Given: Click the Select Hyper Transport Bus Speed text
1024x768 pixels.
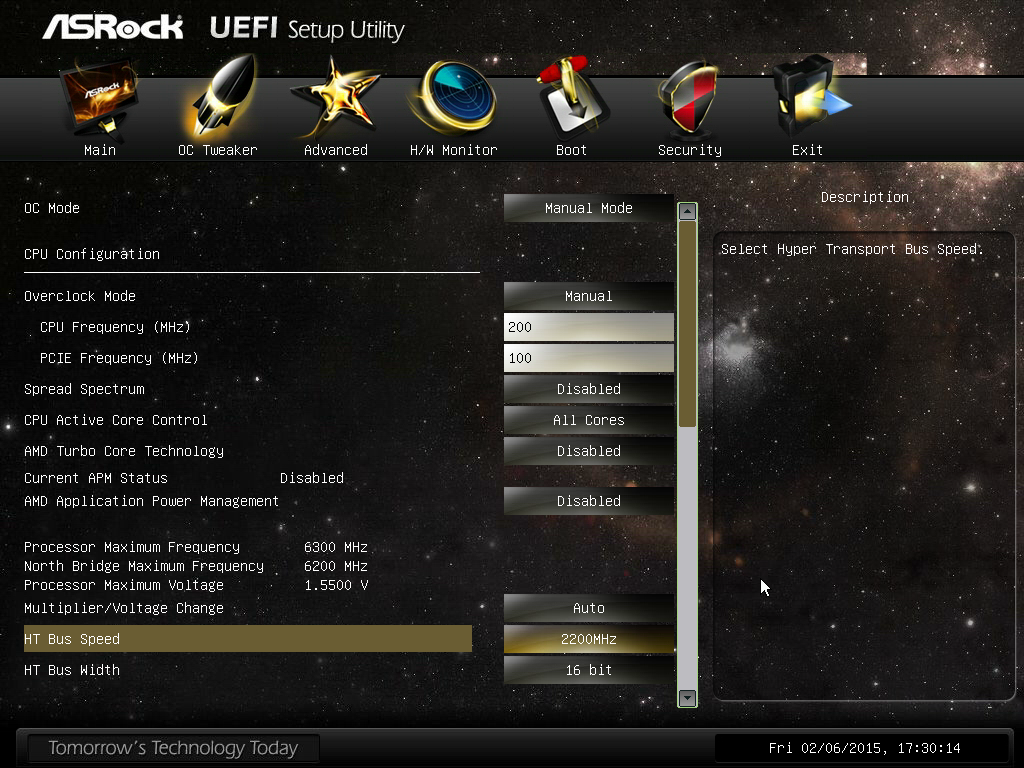Looking at the screenshot, I should [852, 249].
